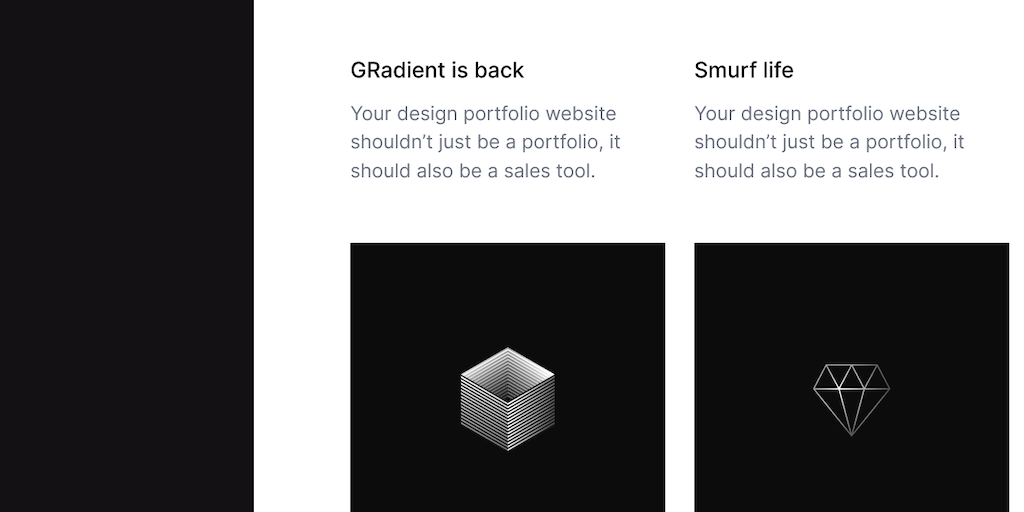Click the dark left sidebar panel
The width and height of the screenshot is (1024, 512).
126,256
